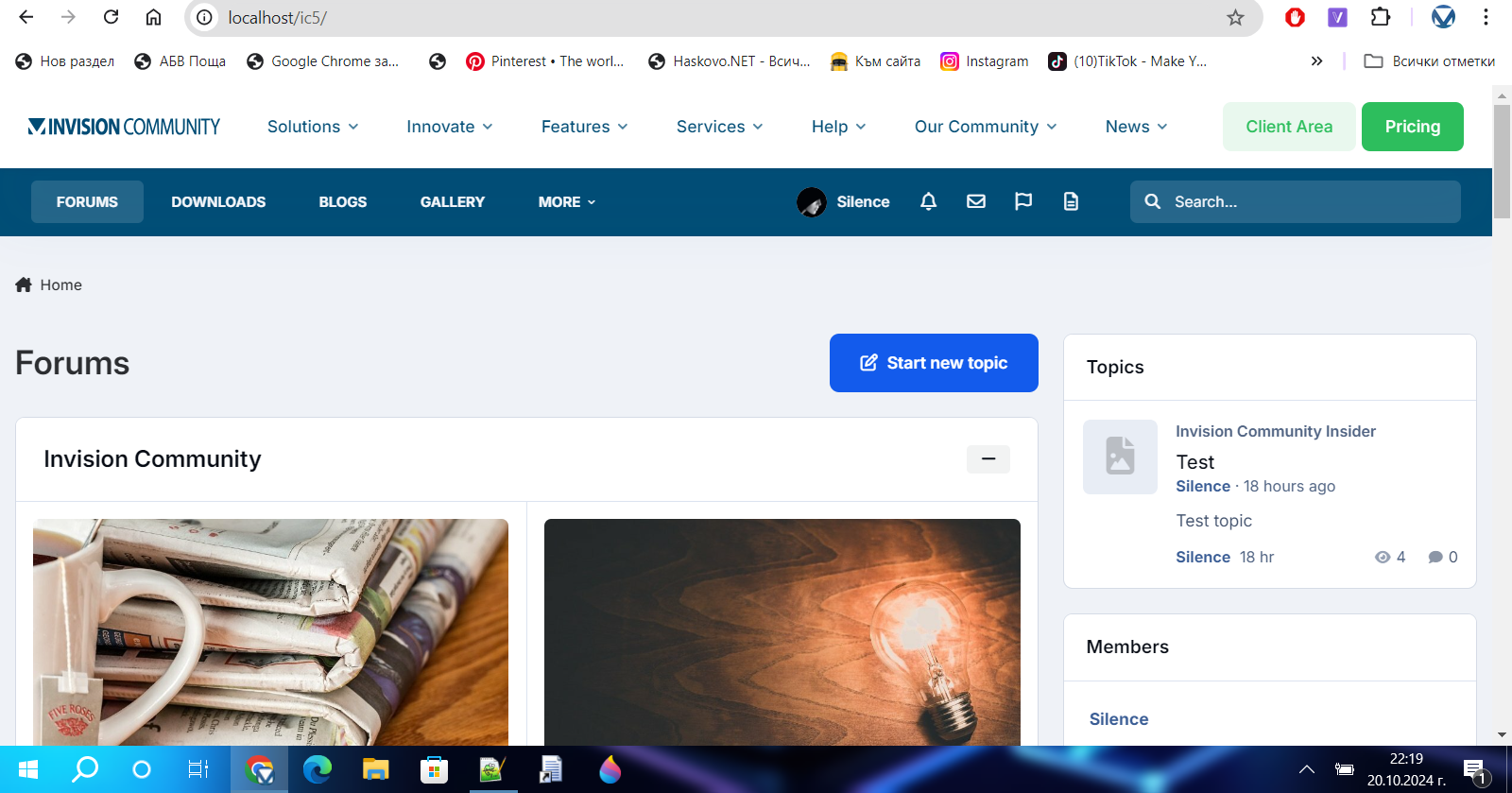1512x793 pixels.
Task: Open the light bulb forum thumbnail
Action: click(x=782, y=631)
